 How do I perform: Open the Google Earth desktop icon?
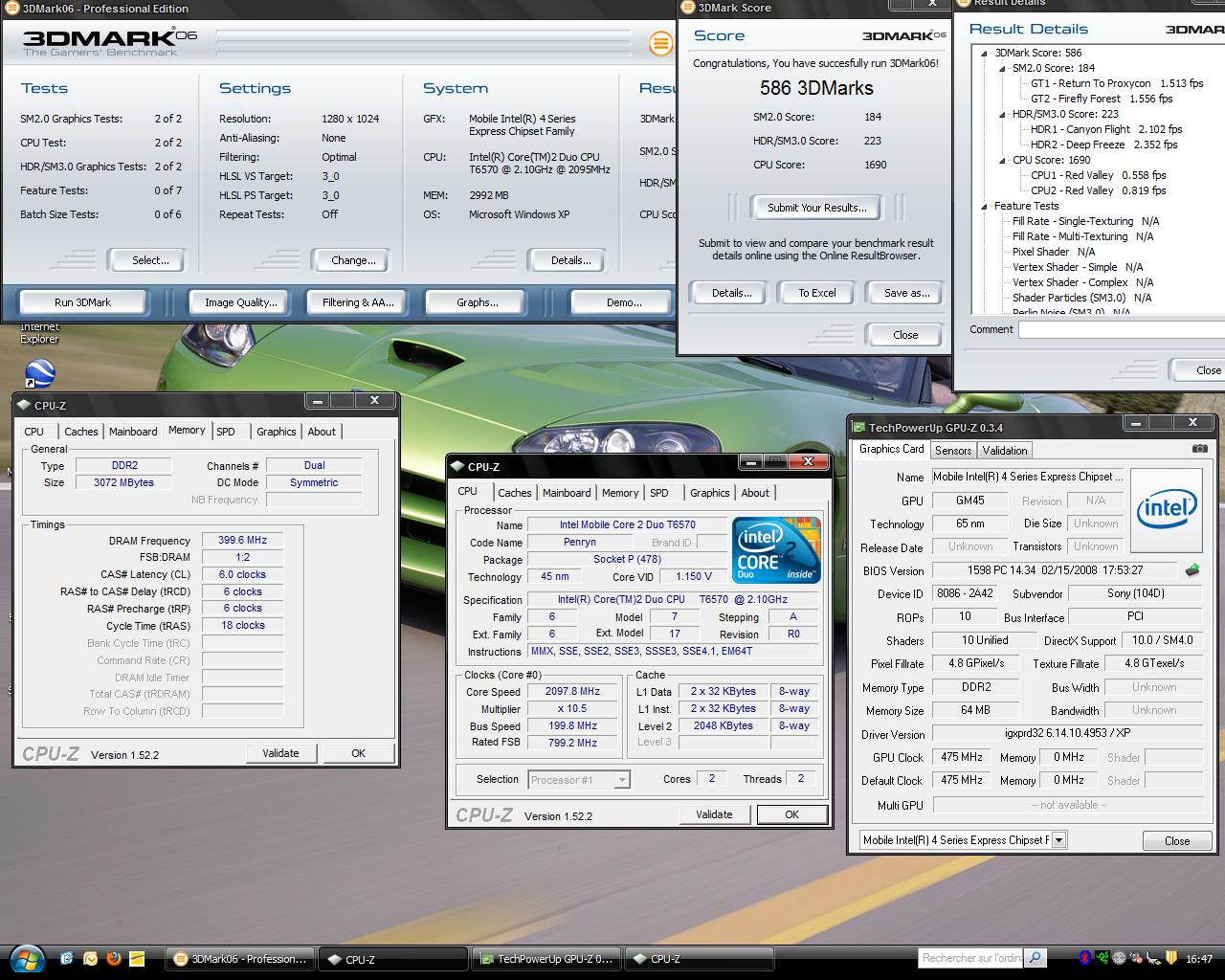tap(39, 372)
